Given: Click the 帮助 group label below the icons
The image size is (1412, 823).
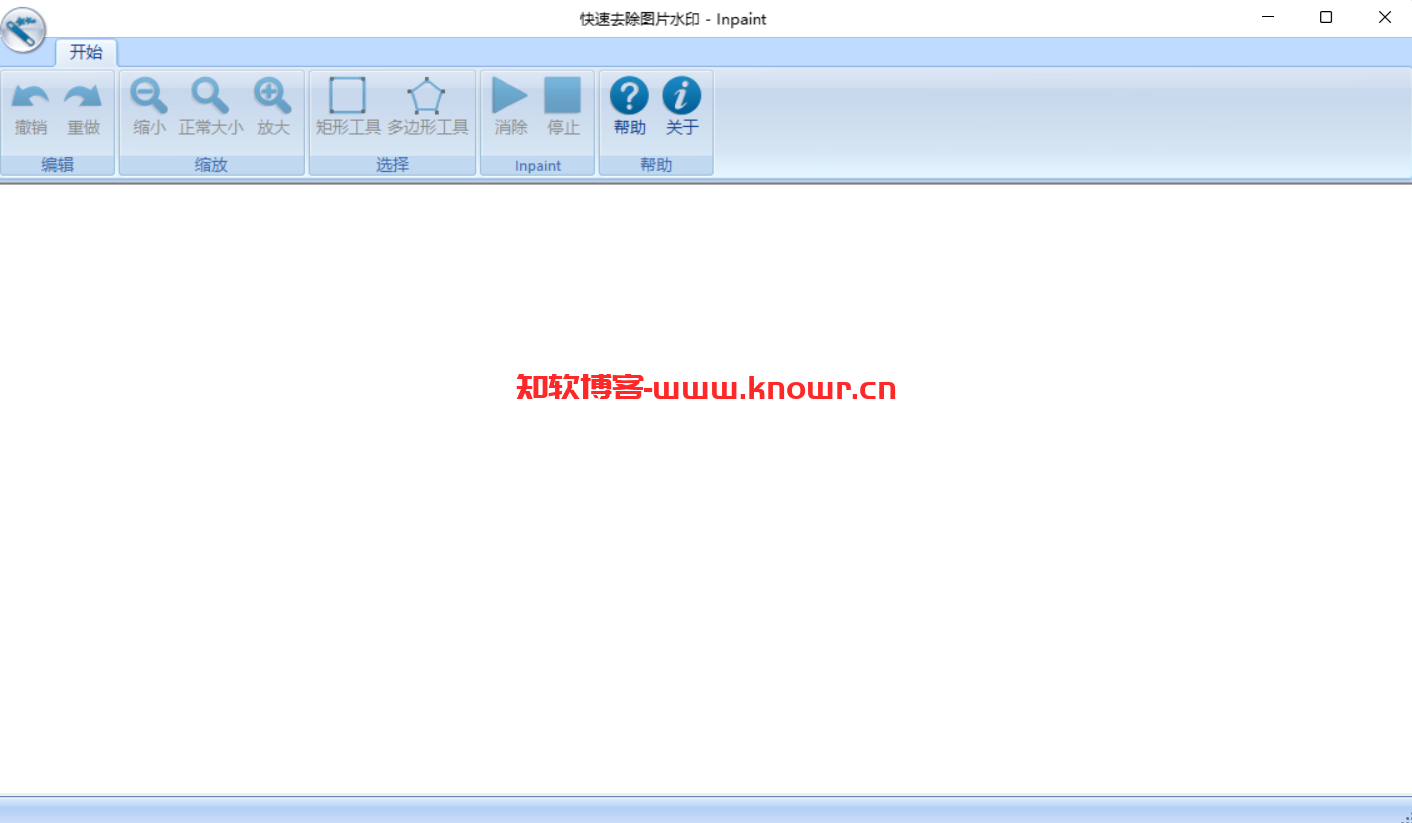Looking at the screenshot, I should (x=656, y=165).
